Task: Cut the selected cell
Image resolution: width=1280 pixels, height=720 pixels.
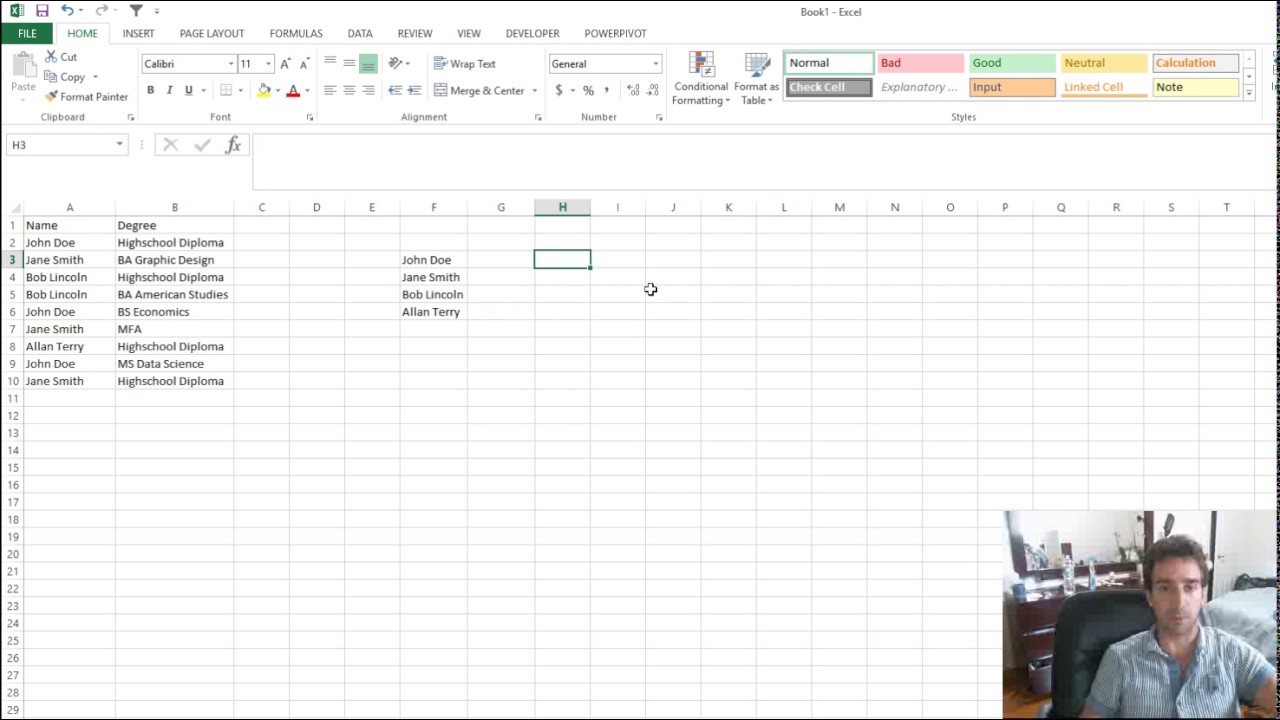Action: pos(60,57)
